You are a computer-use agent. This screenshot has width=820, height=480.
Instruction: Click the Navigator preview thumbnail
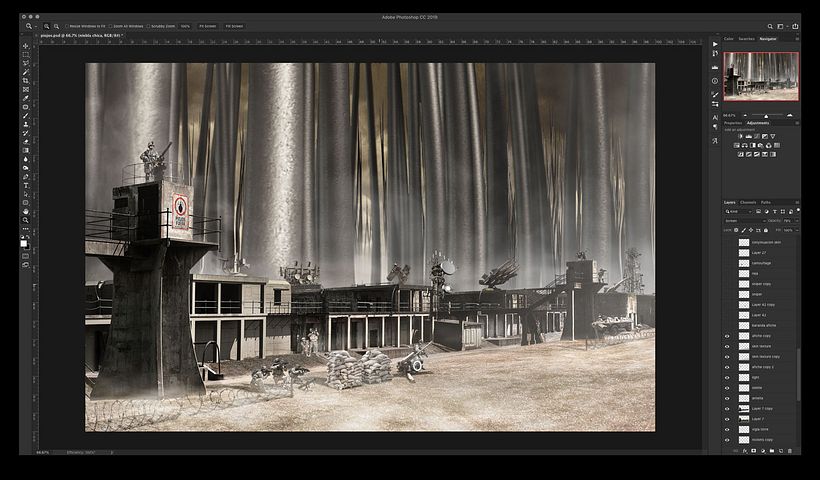[761, 76]
